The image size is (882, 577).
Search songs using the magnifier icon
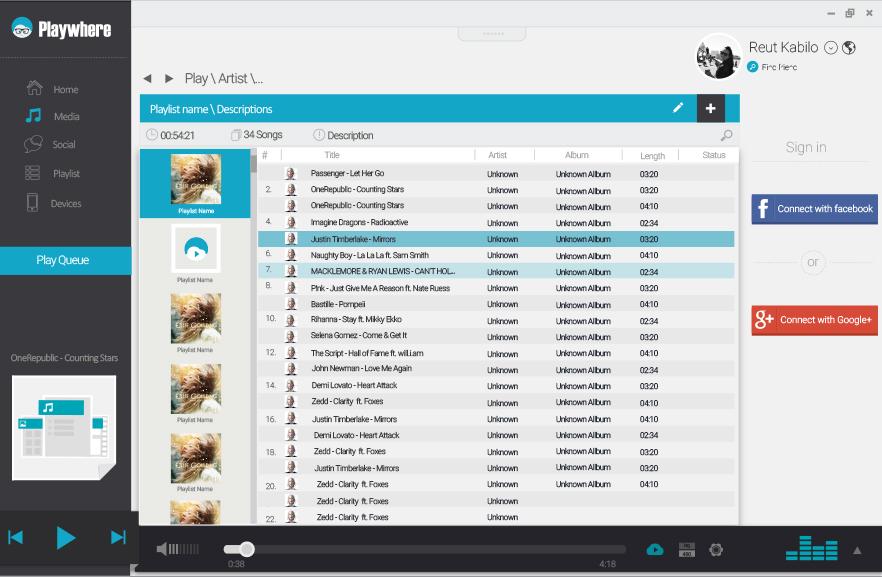726,135
